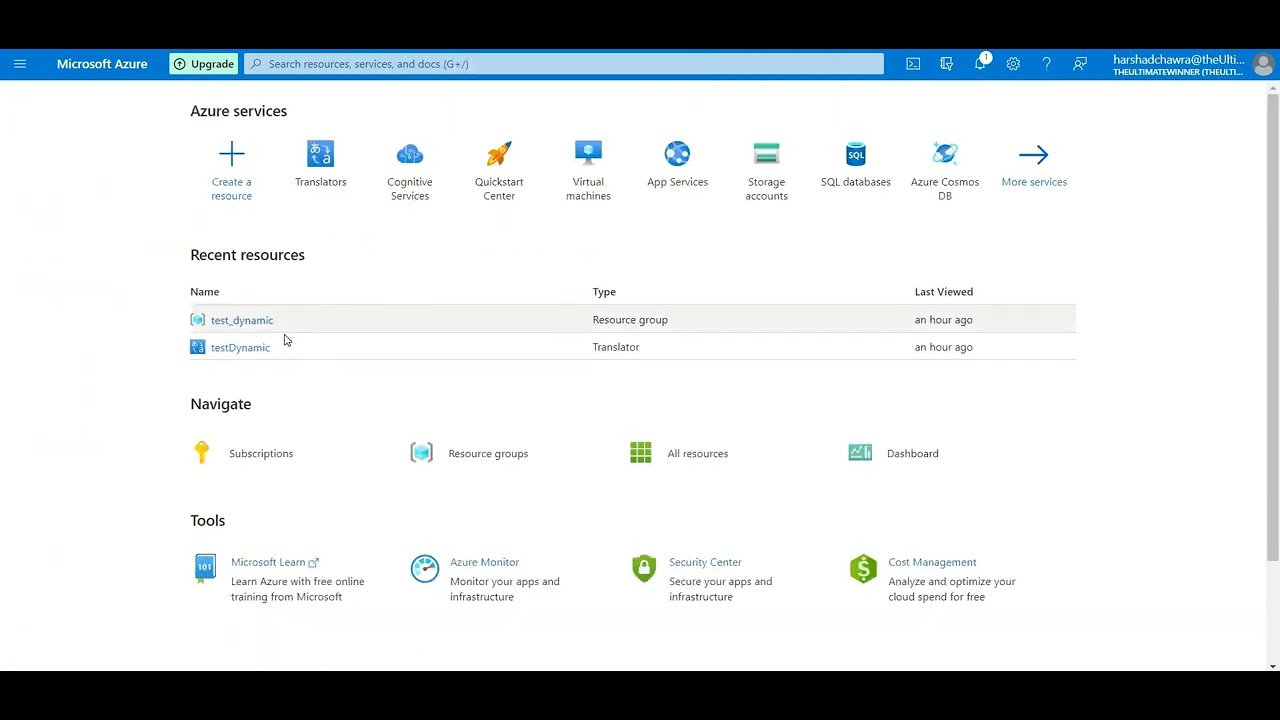
Task: Navigate to Resource groups
Action: tap(488, 454)
